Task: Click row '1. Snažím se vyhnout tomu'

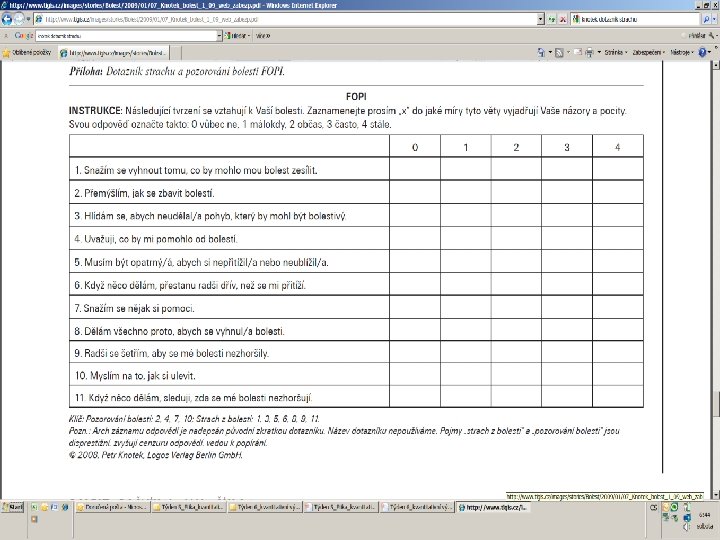Action: pyautogui.click(x=356, y=170)
